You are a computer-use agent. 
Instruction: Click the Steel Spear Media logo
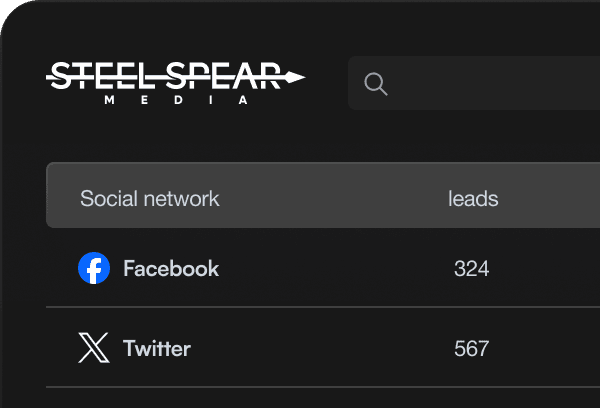[176, 83]
